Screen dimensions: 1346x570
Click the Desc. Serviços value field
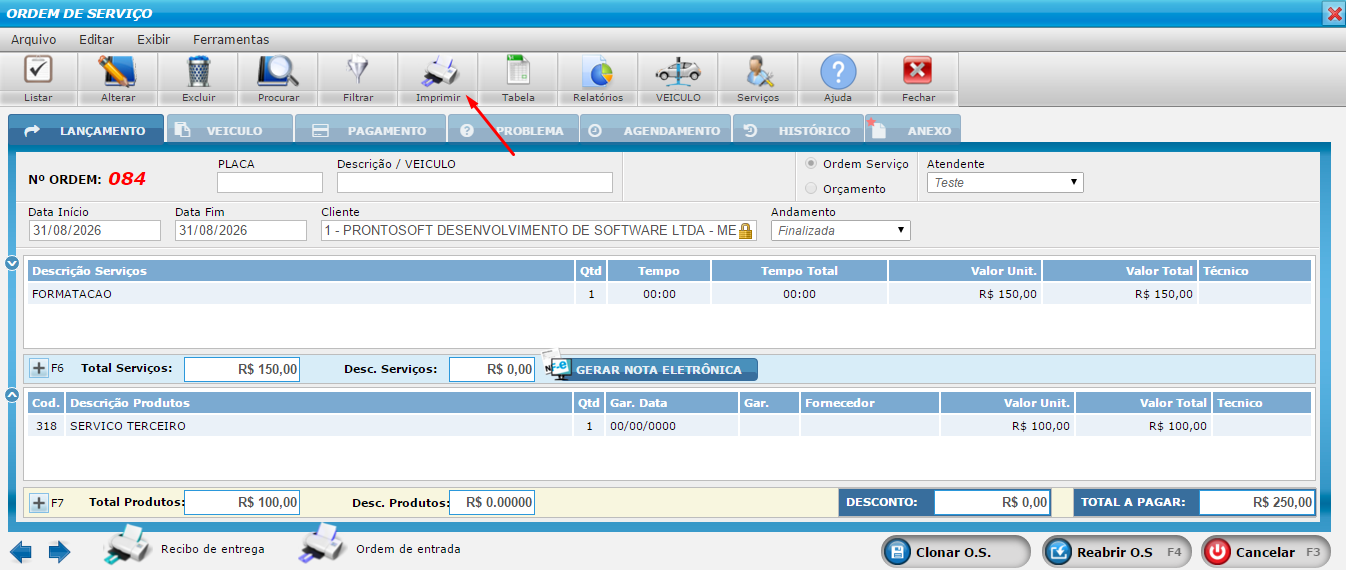tap(492, 369)
